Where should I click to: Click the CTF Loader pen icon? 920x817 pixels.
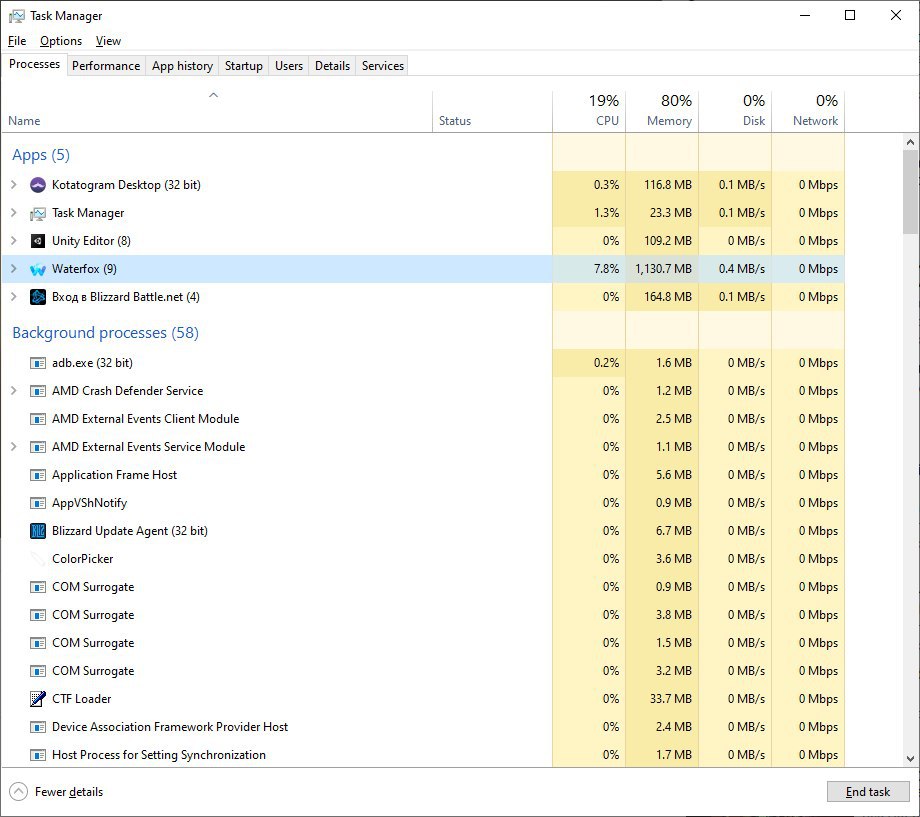[38, 699]
